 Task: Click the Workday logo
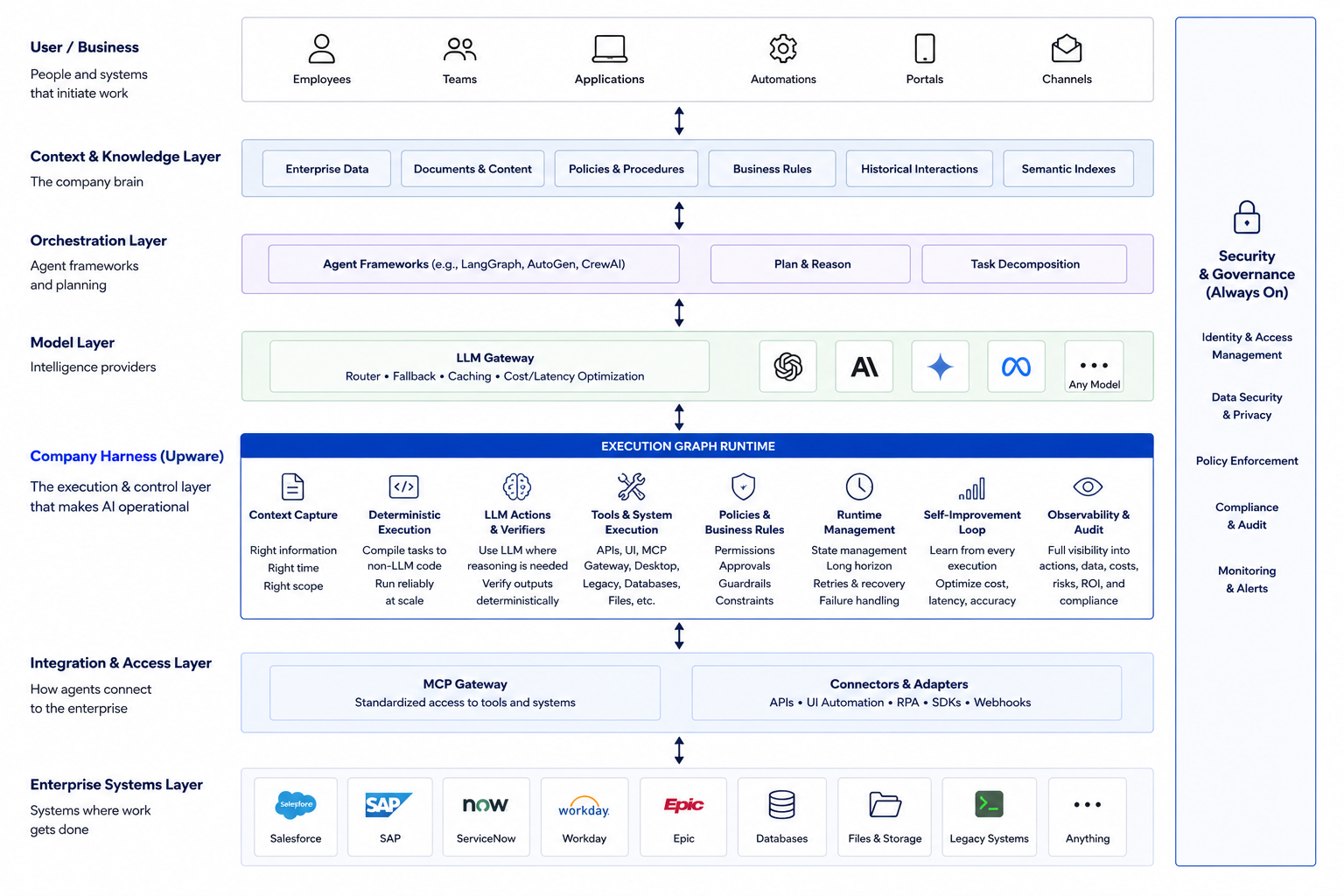tap(584, 807)
